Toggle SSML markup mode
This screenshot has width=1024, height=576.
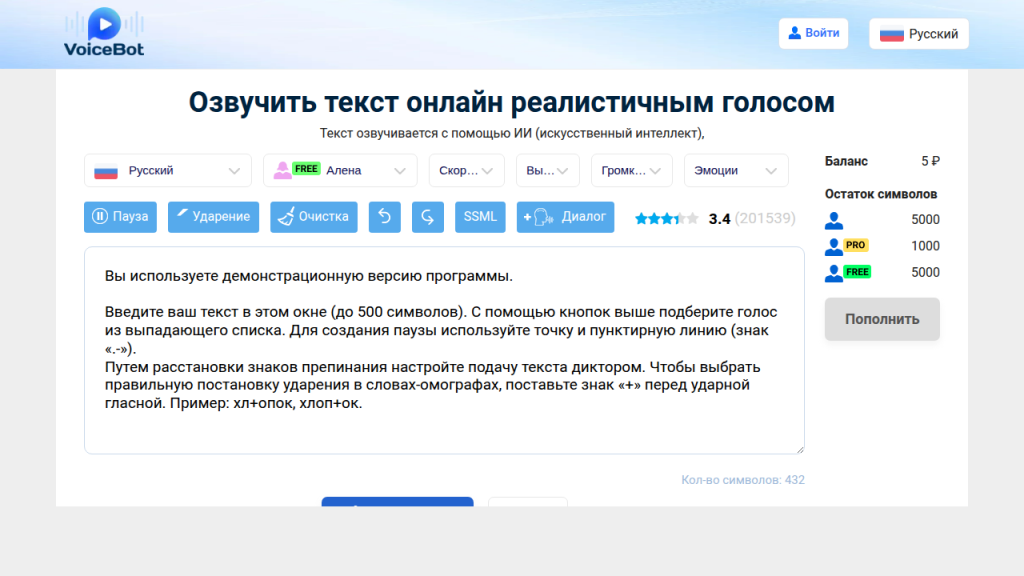click(x=480, y=217)
